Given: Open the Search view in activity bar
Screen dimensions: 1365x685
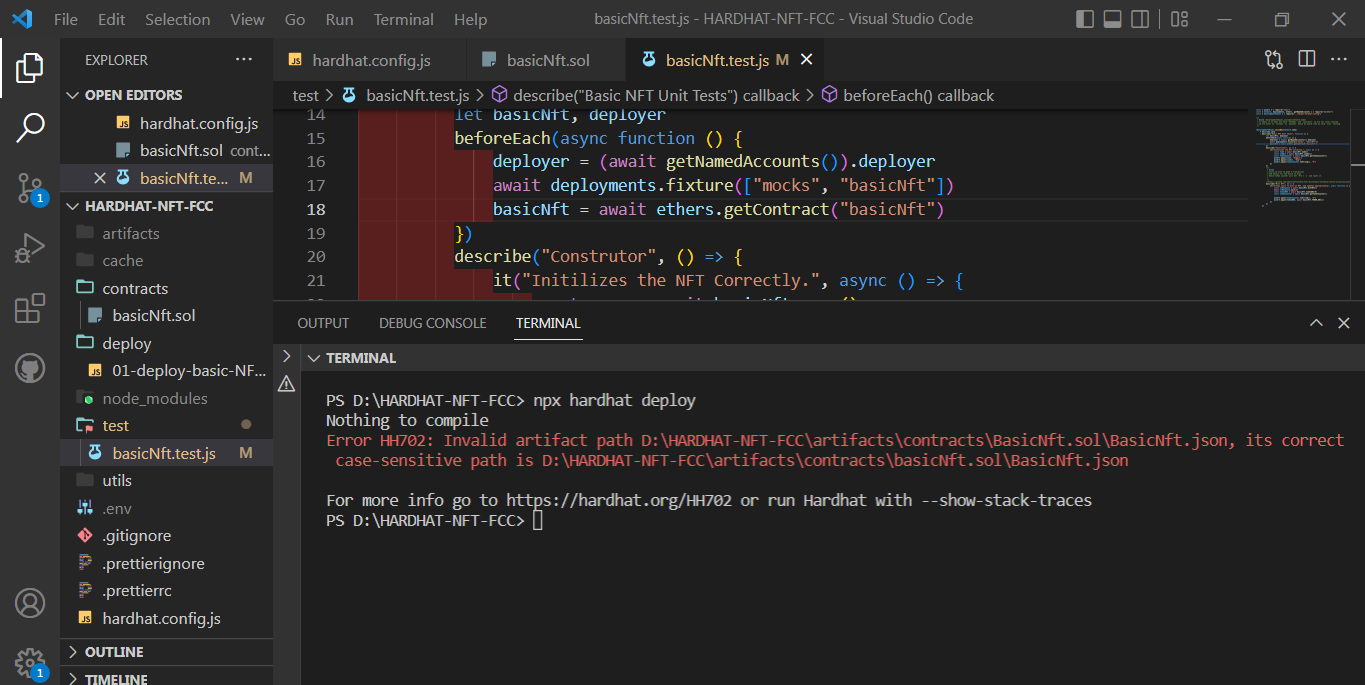Looking at the screenshot, I should click(29, 128).
